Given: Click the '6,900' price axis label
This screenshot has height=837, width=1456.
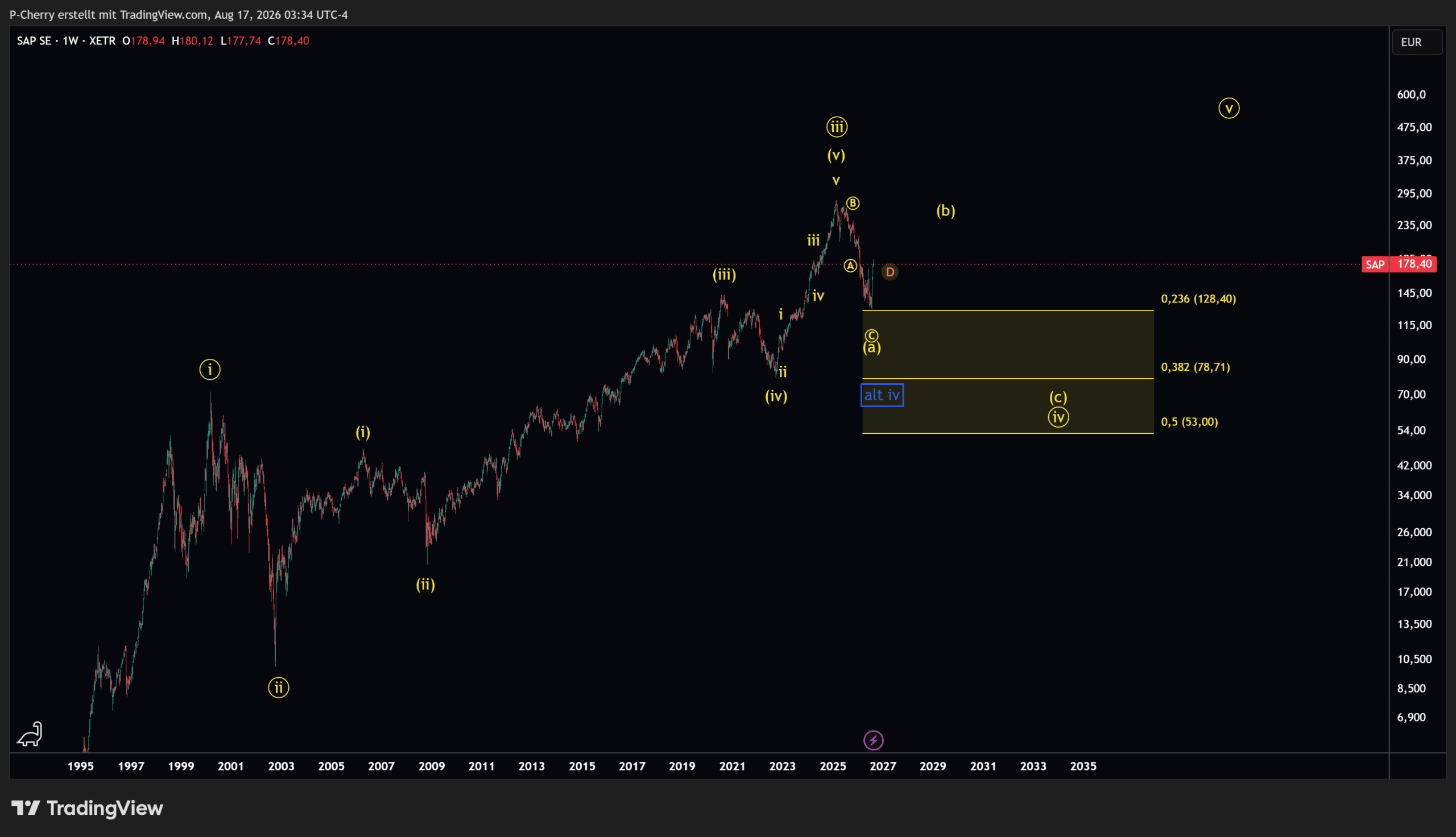Looking at the screenshot, I should pos(1412,718).
